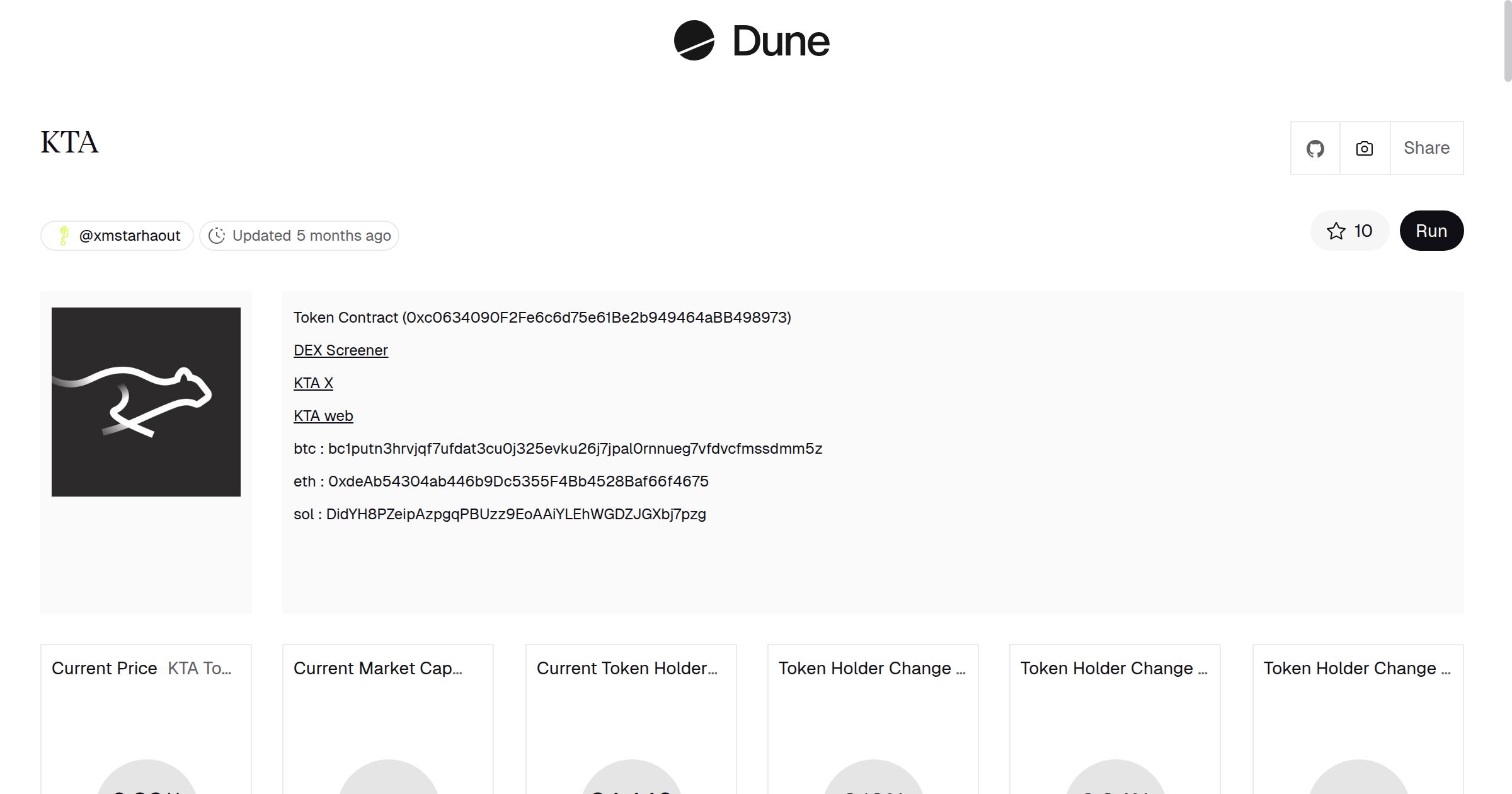
Task: Star this dashboard with the star icon
Action: click(x=1336, y=231)
